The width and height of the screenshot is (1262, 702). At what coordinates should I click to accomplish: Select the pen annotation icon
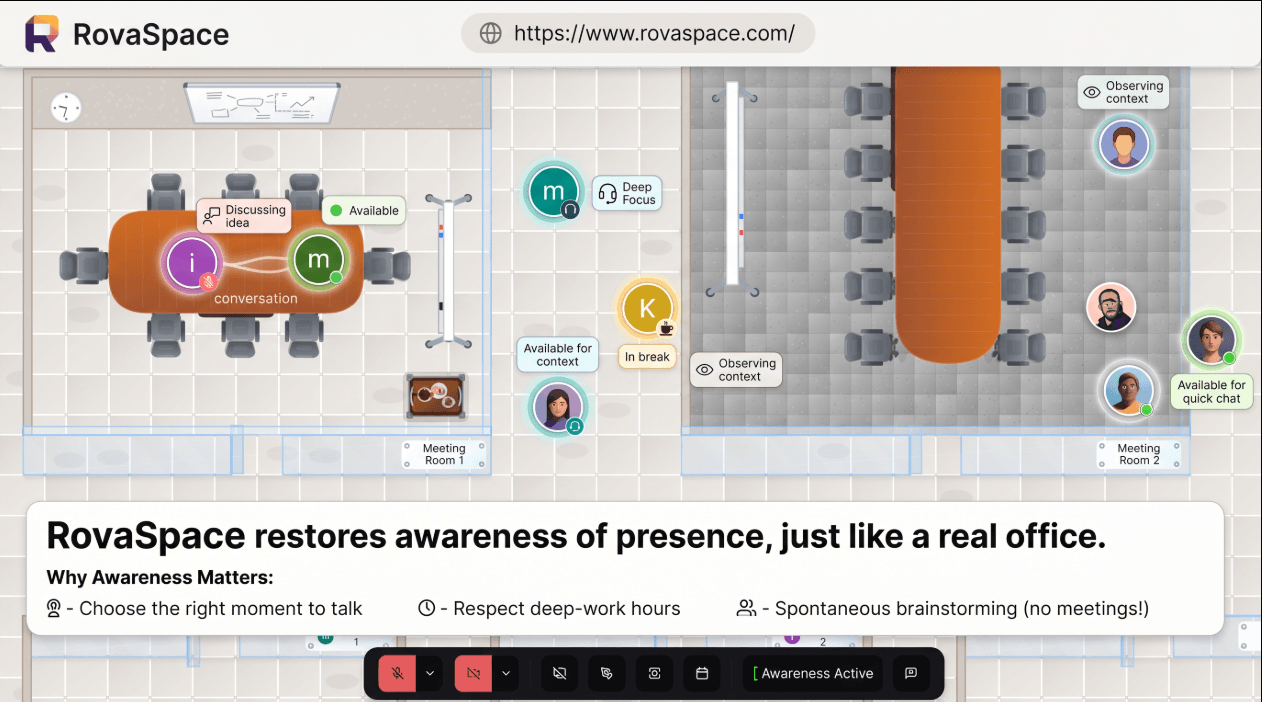click(607, 674)
